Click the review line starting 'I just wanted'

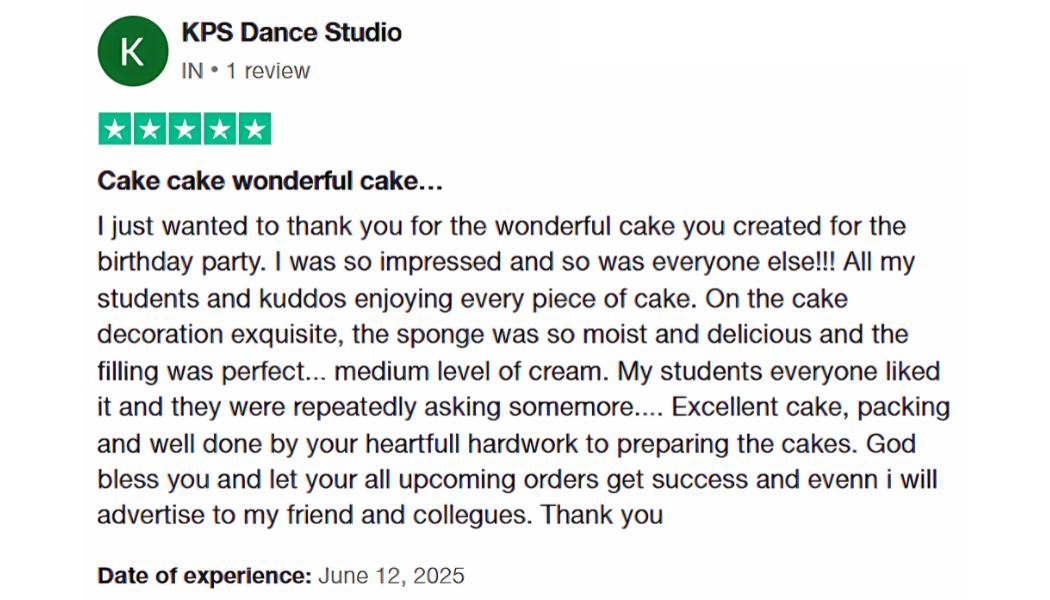point(502,226)
